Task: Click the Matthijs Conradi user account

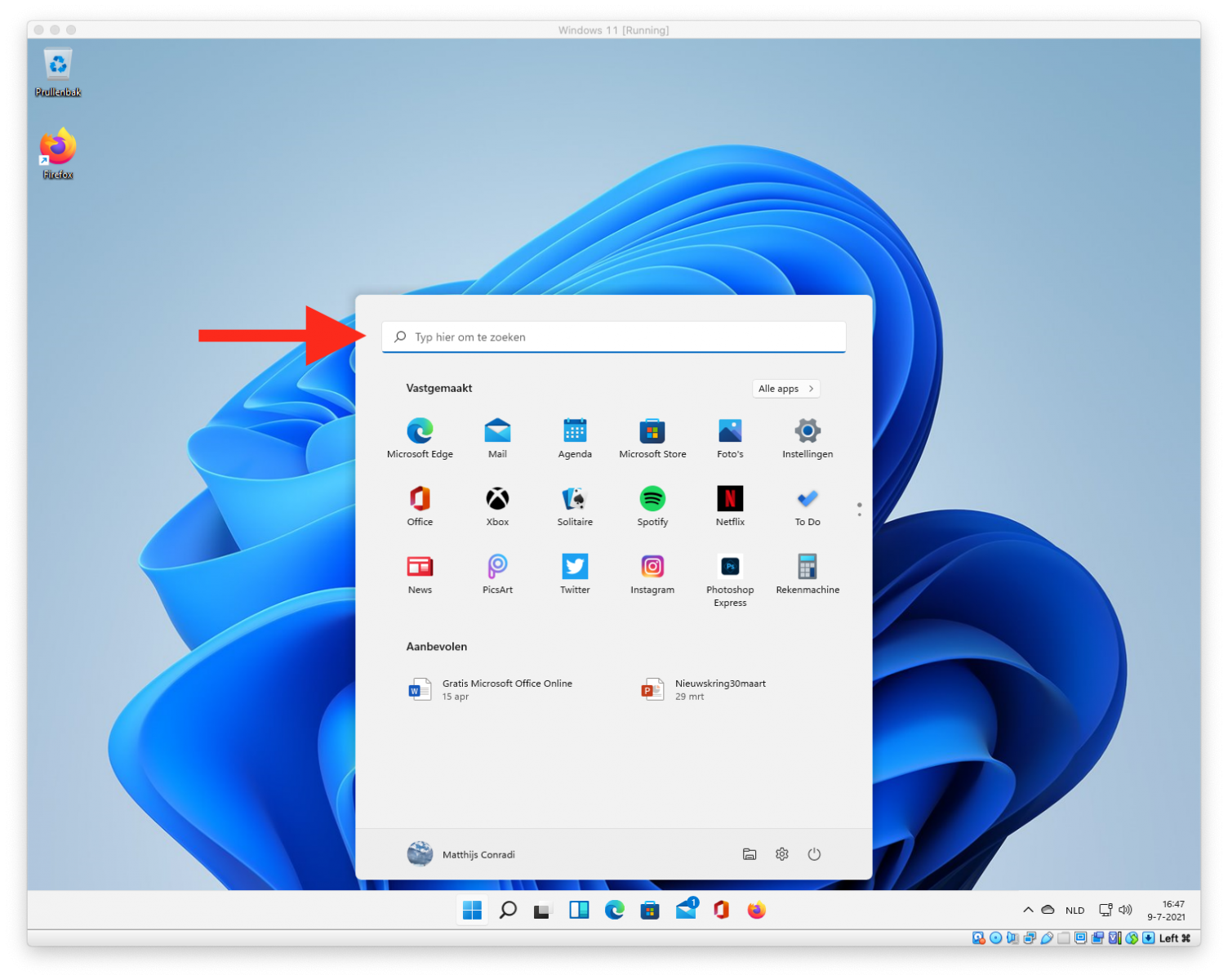Action: 461,854
